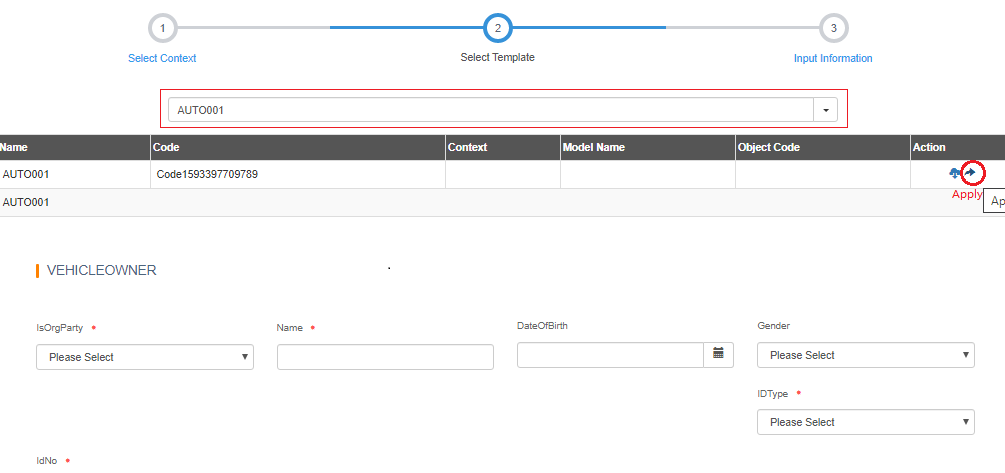Screen dimensions: 1005x473
Task: Click the Apply arrow icon for AUTO001
Action: tap(970, 173)
